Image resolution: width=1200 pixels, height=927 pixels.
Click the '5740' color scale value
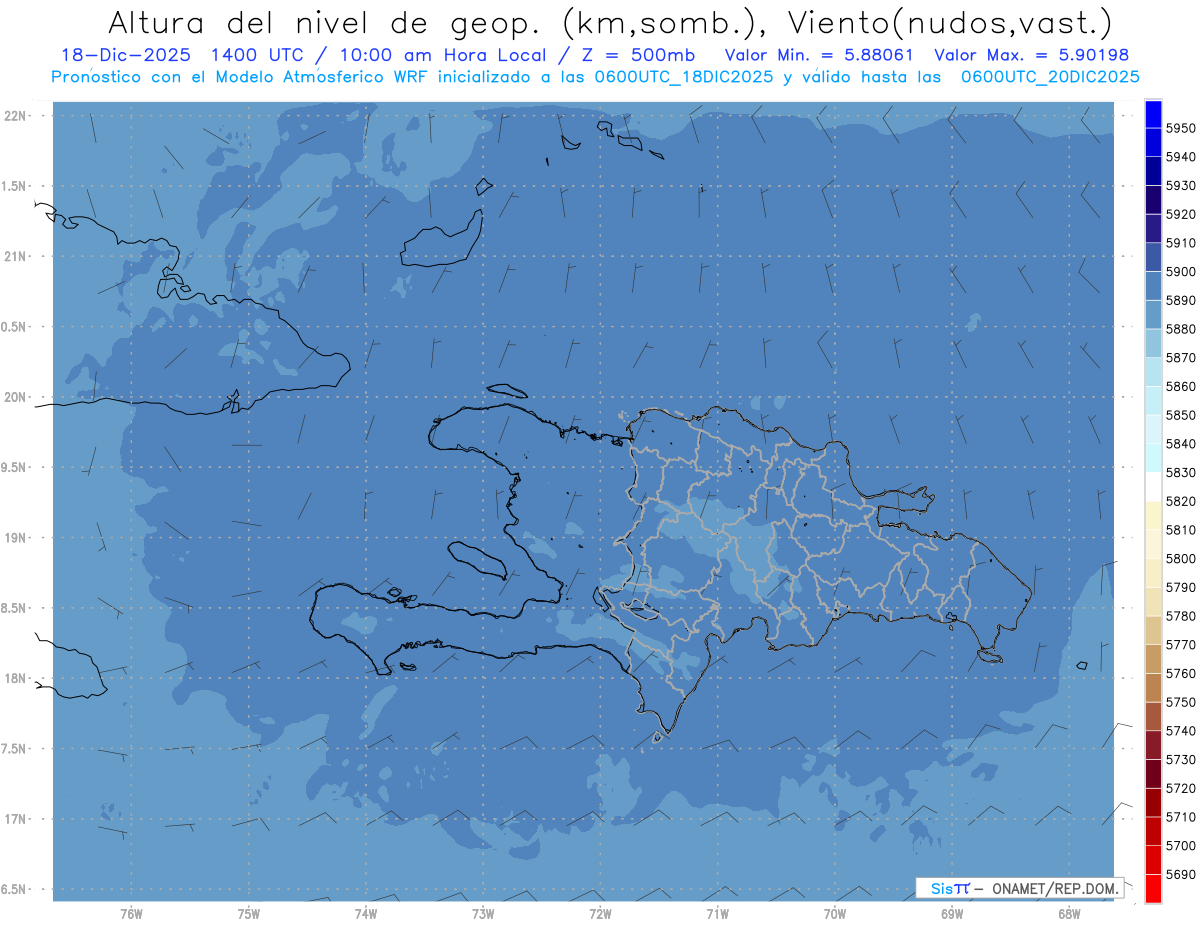[x=1181, y=731]
